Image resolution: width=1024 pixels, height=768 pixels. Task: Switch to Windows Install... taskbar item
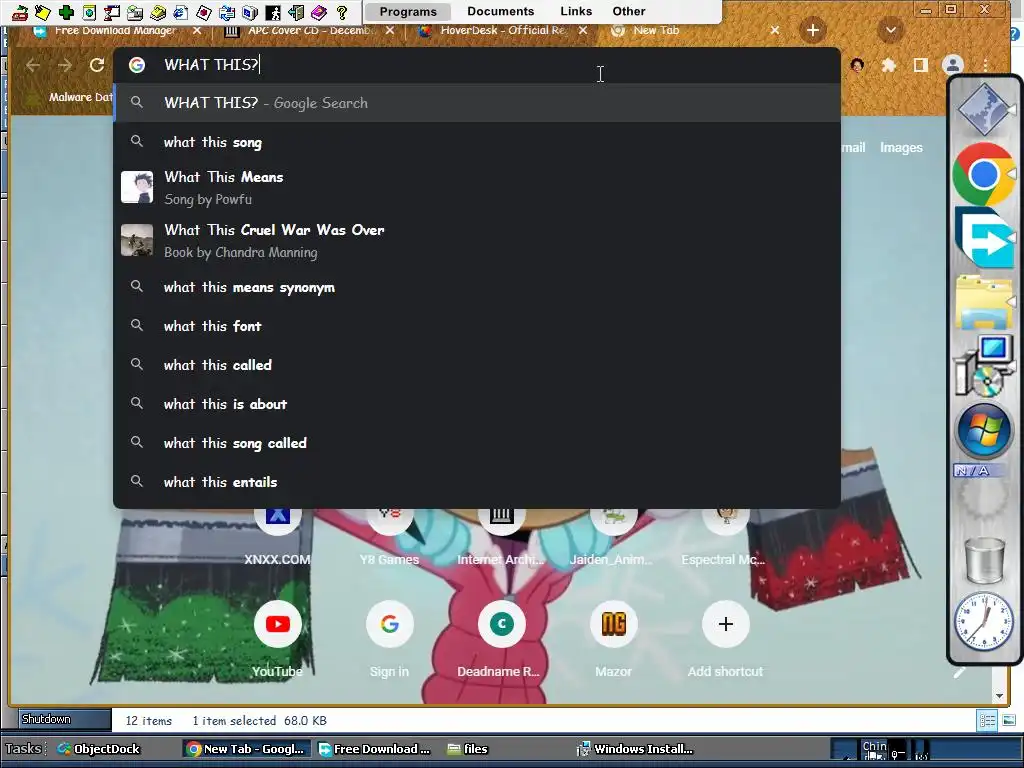tap(635, 749)
